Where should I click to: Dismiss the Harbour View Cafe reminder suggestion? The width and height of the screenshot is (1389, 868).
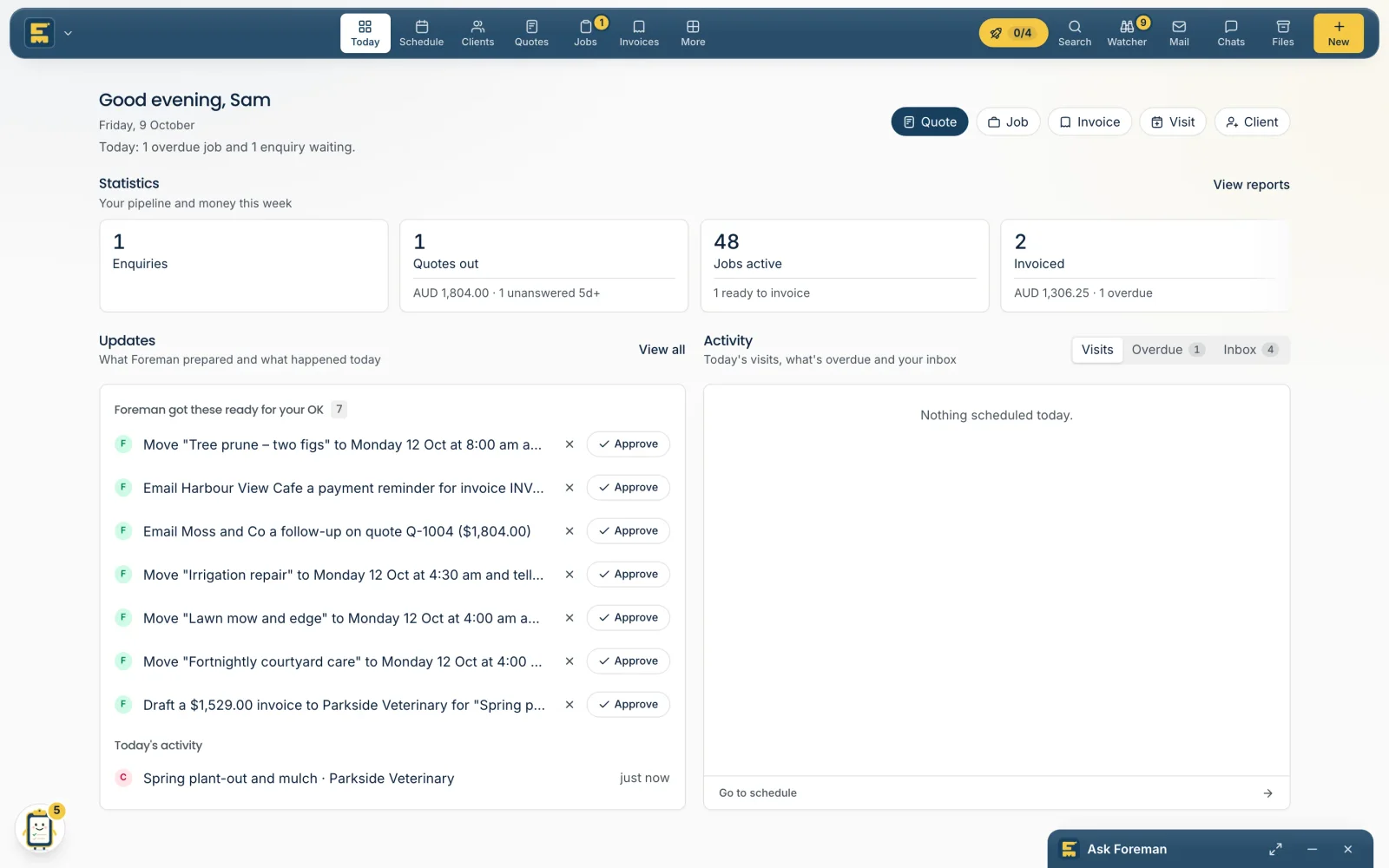coord(569,488)
